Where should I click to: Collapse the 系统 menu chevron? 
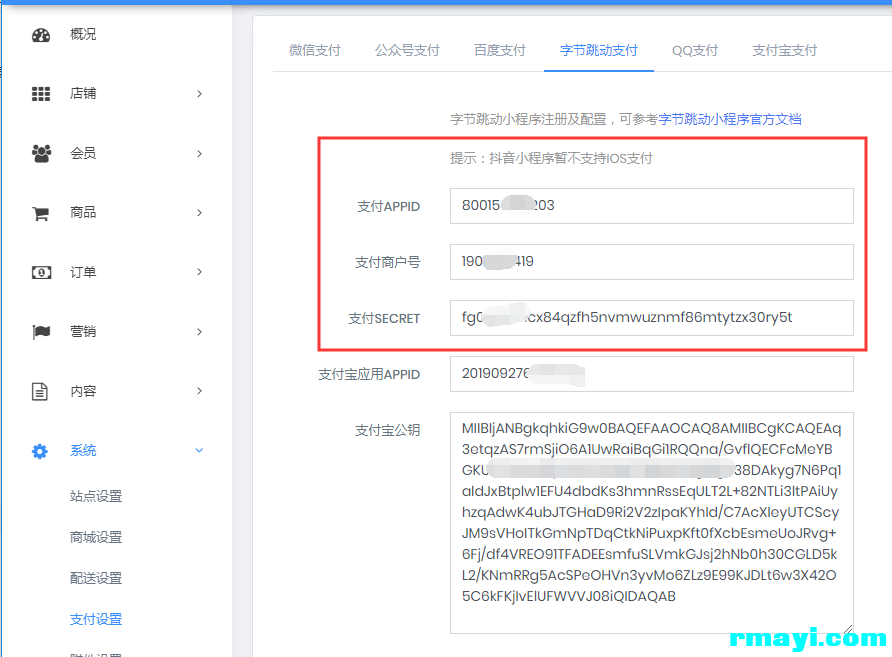coord(199,451)
